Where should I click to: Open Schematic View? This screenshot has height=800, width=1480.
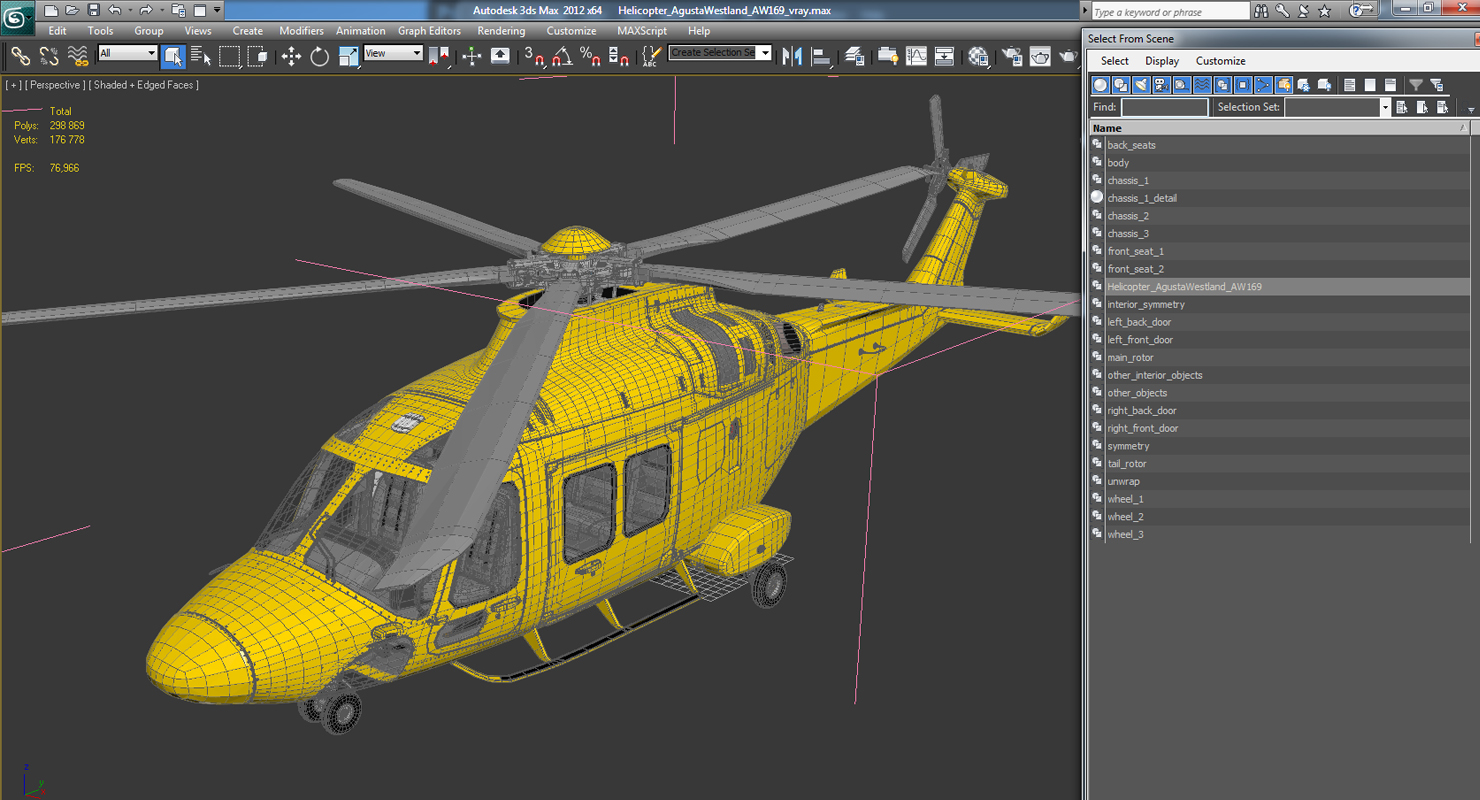944,56
